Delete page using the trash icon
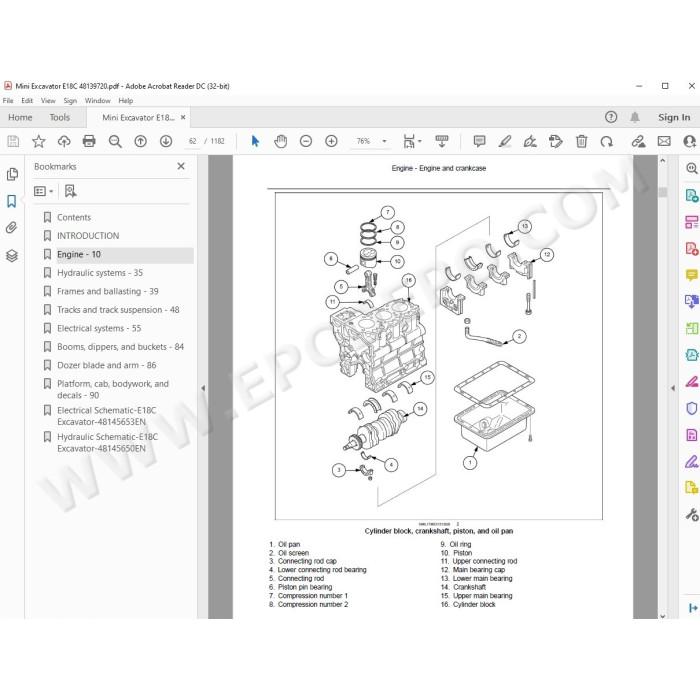 [x=581, y=142]
